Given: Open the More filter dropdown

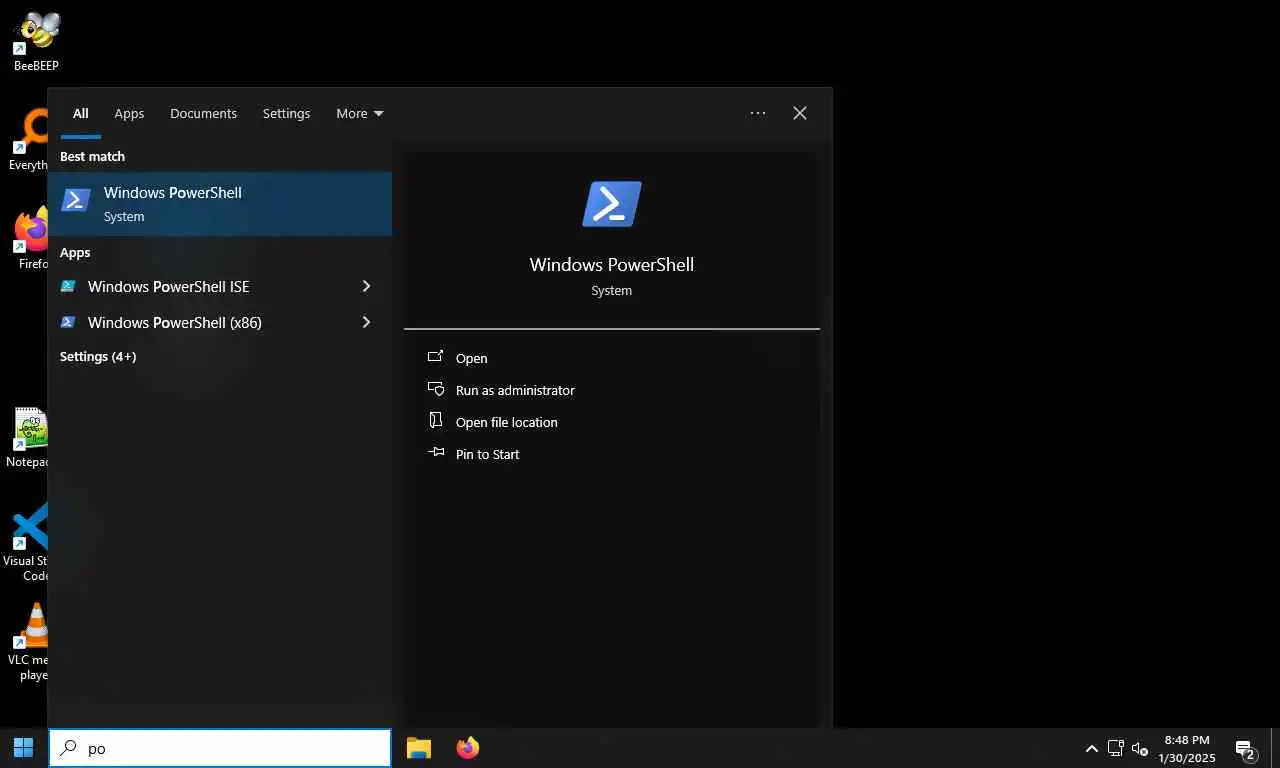Looking at the screenshot, I should (360, 113).
